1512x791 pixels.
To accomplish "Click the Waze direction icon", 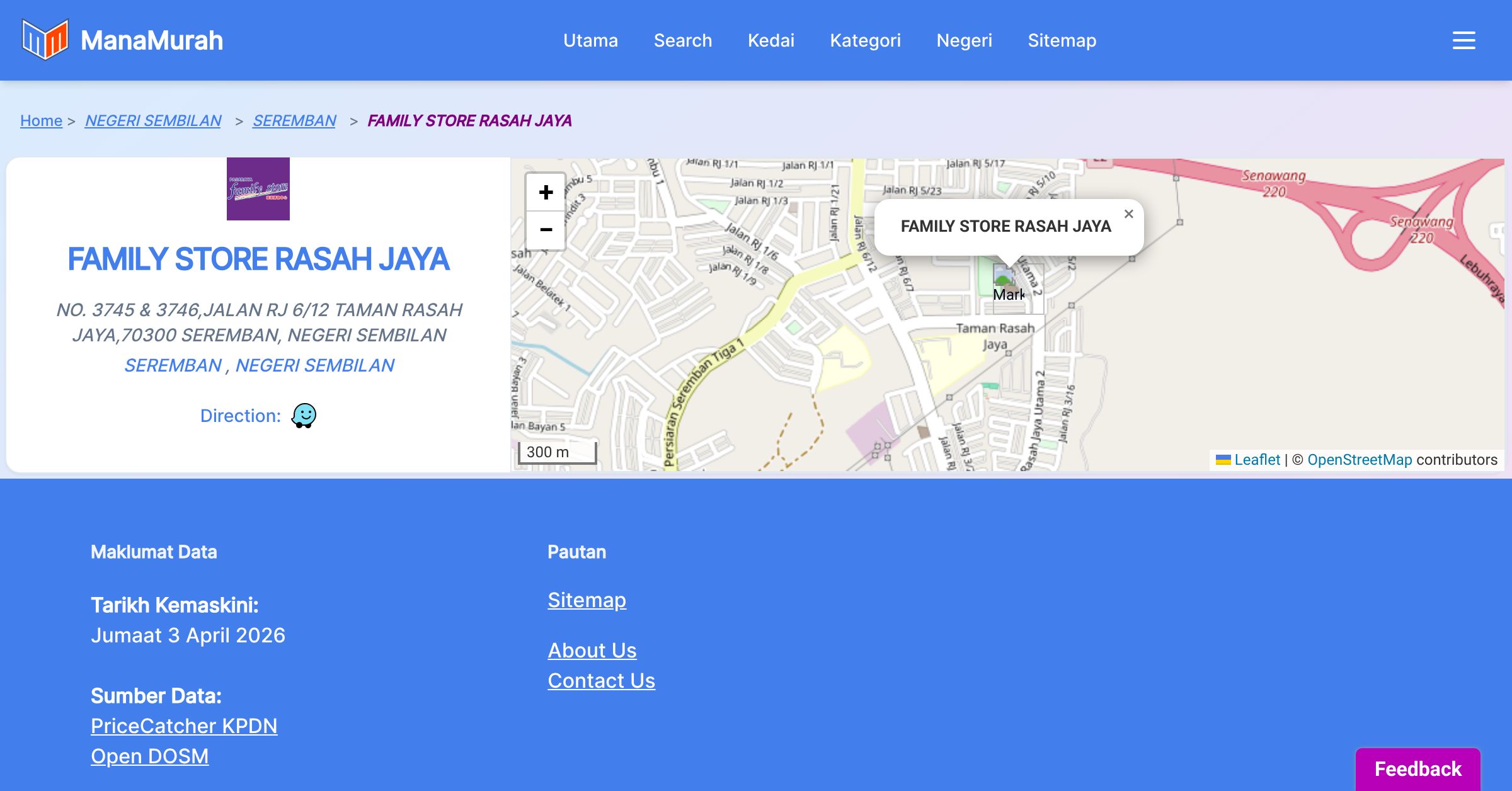I will 304,416.
